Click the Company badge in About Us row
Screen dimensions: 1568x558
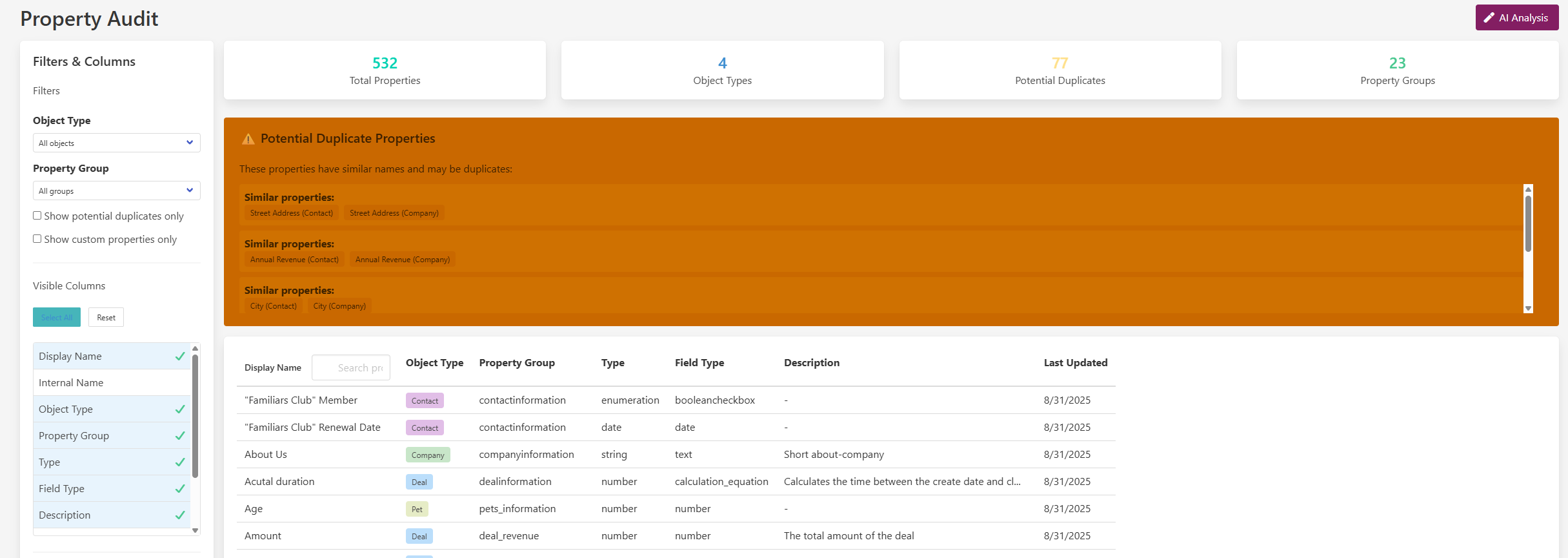(428, 455)
